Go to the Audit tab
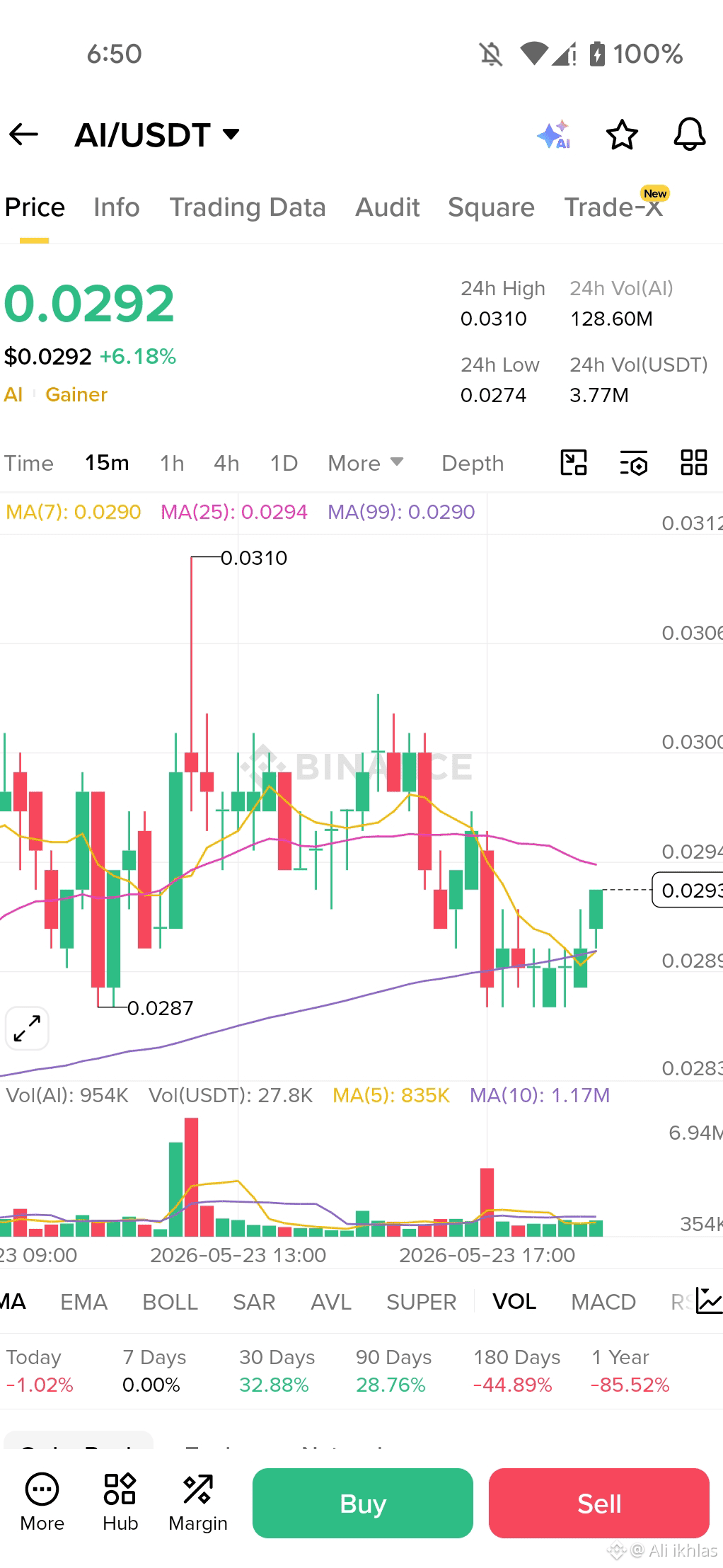 click(x=388, y=207)
